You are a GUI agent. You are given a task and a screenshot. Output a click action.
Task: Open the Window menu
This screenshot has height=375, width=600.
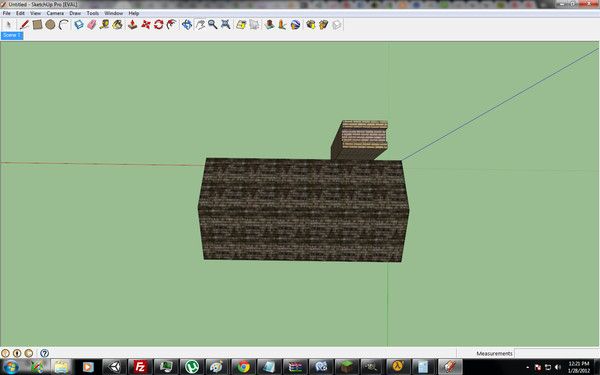coord(114,13)
